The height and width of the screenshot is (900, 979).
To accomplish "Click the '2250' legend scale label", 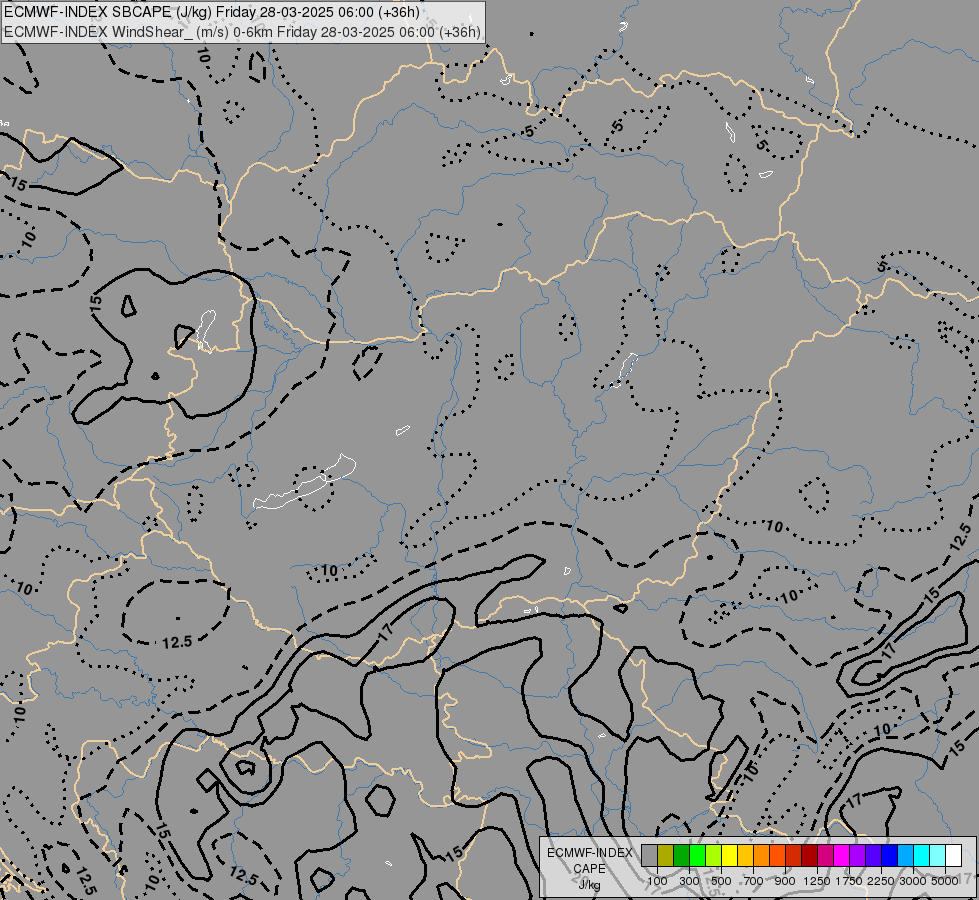I will 881,881.
